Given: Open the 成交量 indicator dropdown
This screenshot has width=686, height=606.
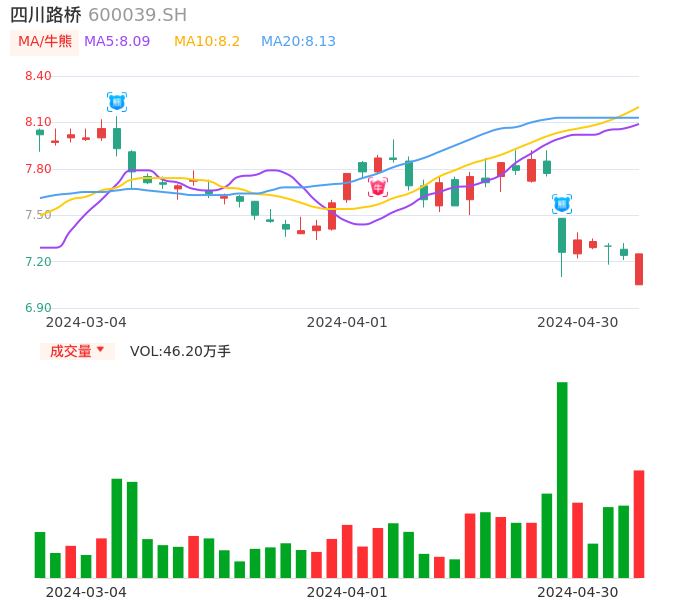Looking at the screenshot, I should pos(77,351).
